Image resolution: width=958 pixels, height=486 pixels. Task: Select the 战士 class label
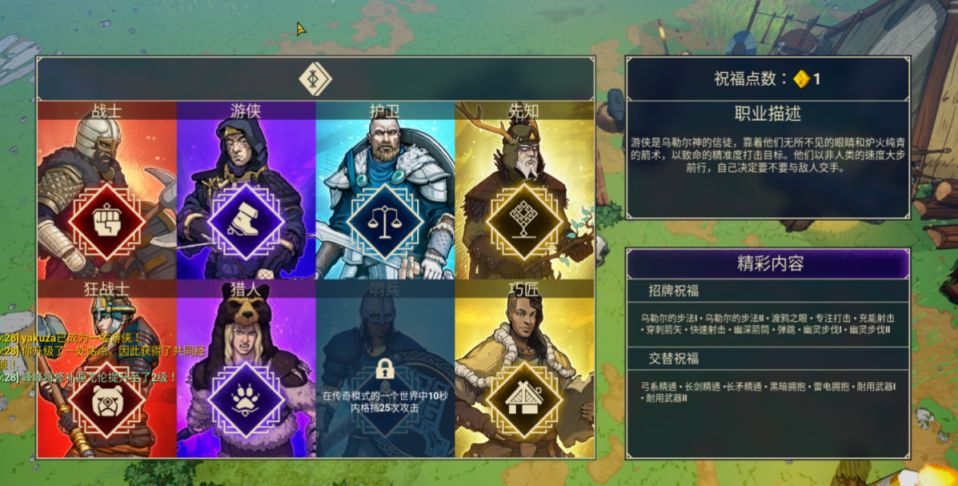click(x=107, y=111)
